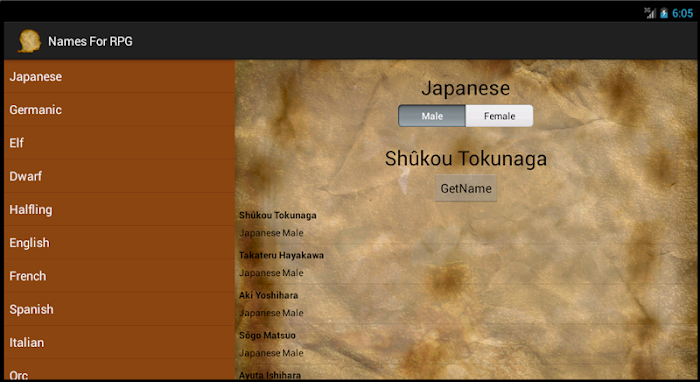The width and height of the screenshot is (700, 382).
Task: Tap the battery status icon
Action: (664, 13)
